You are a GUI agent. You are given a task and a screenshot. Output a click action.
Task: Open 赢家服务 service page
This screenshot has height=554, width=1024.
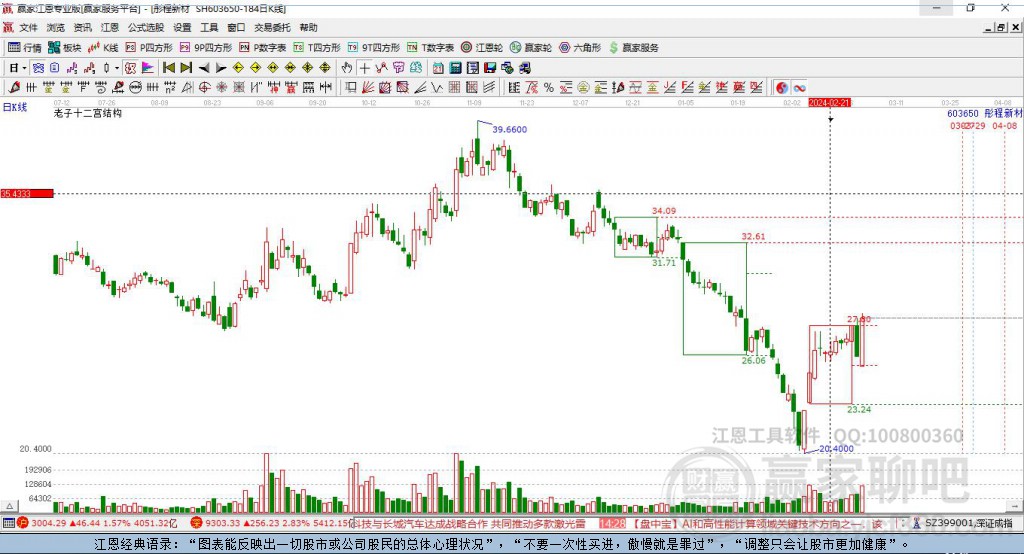pyautogui.click(x=633, y=48)
